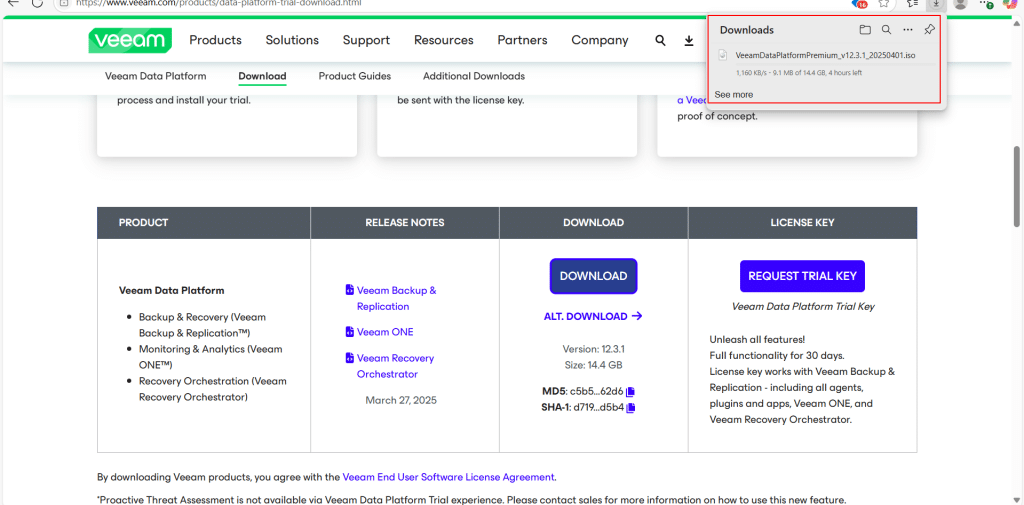Viewport: 1024px width, 505px height.
Task: Open the Products menu
Action: (216, 41)
